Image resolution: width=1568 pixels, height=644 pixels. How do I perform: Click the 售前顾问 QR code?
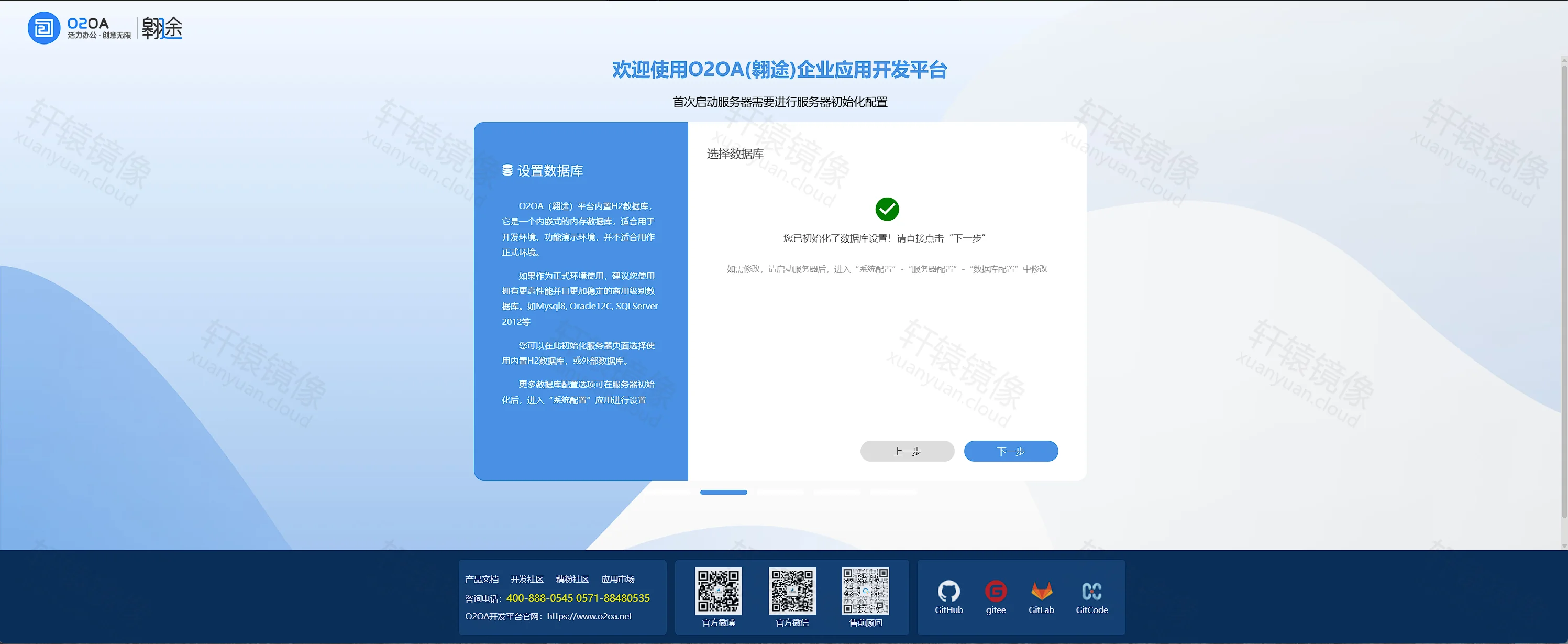point(866,591)
